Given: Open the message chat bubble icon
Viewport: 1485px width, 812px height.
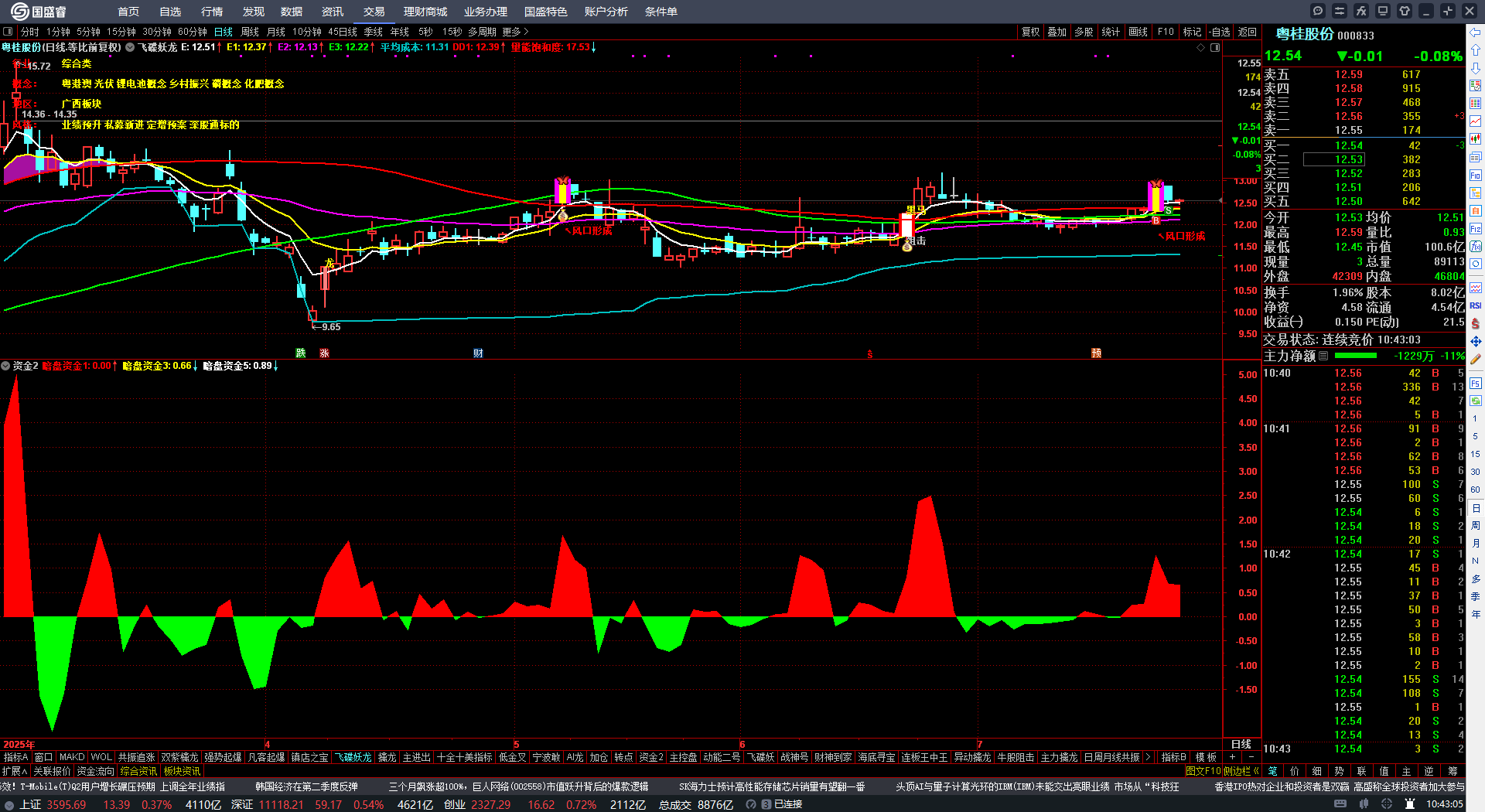Looking at the screenshot, I should (1318, 11).
